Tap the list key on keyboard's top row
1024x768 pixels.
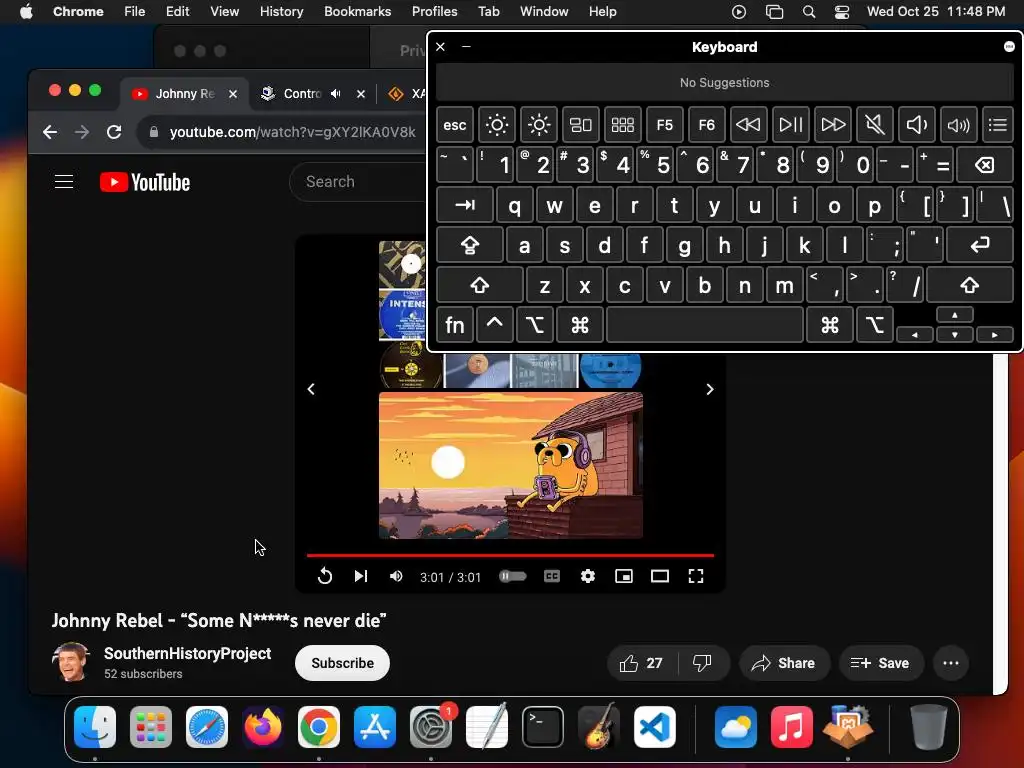point(997,125)
